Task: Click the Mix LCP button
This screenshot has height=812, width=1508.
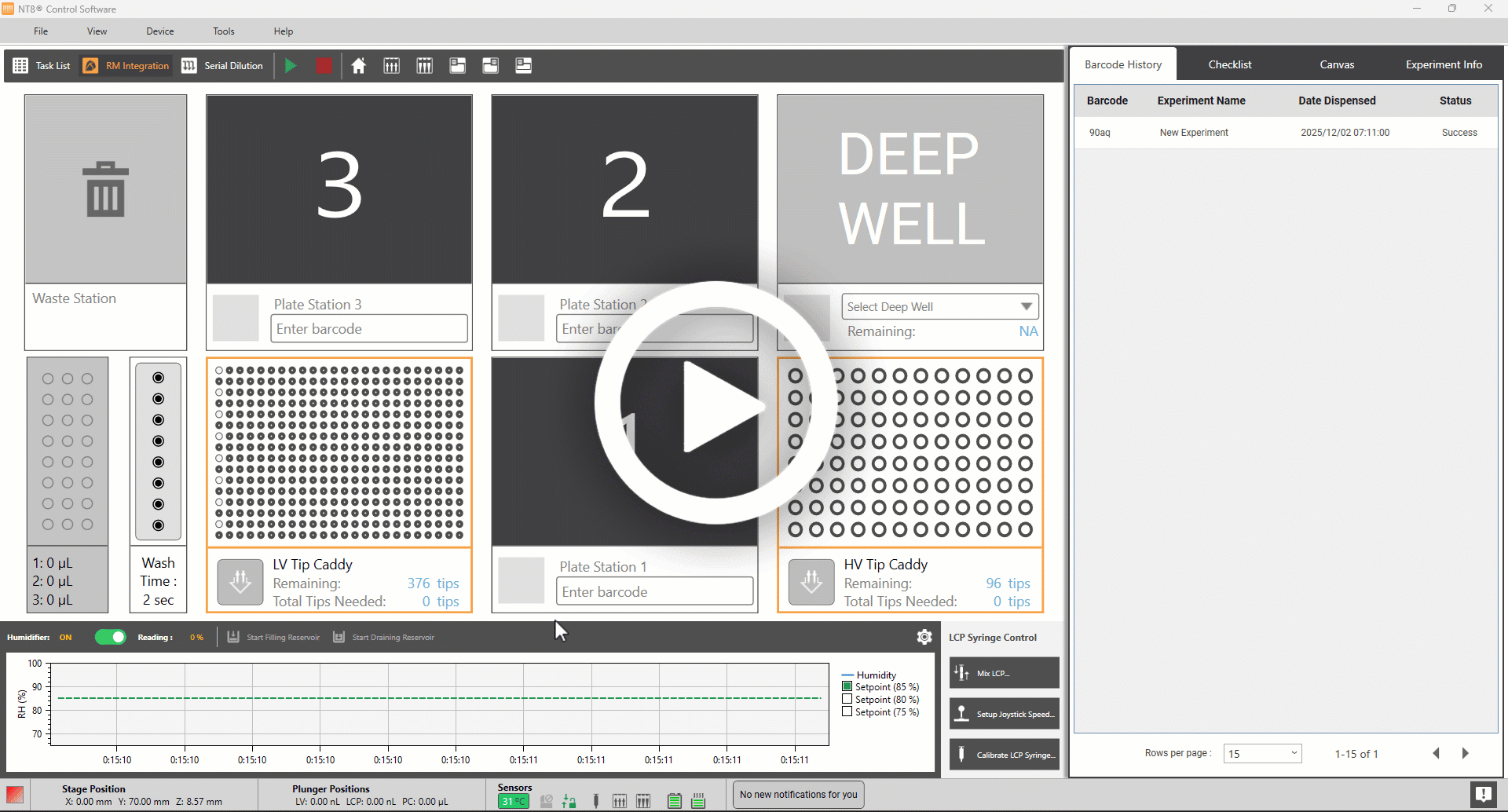Action: coord(1004,673)
